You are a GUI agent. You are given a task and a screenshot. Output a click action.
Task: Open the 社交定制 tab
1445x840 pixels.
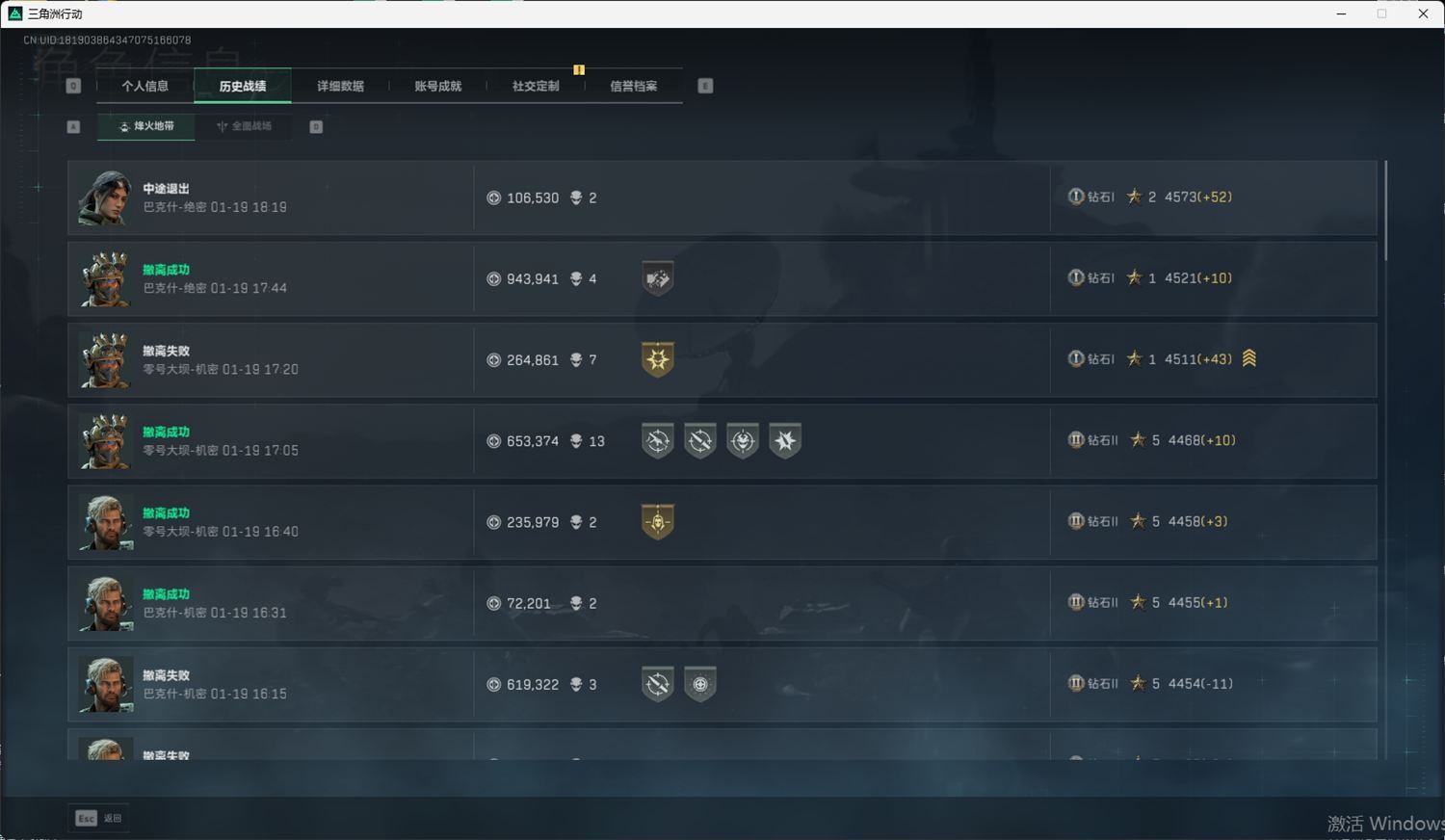point(536,86)
